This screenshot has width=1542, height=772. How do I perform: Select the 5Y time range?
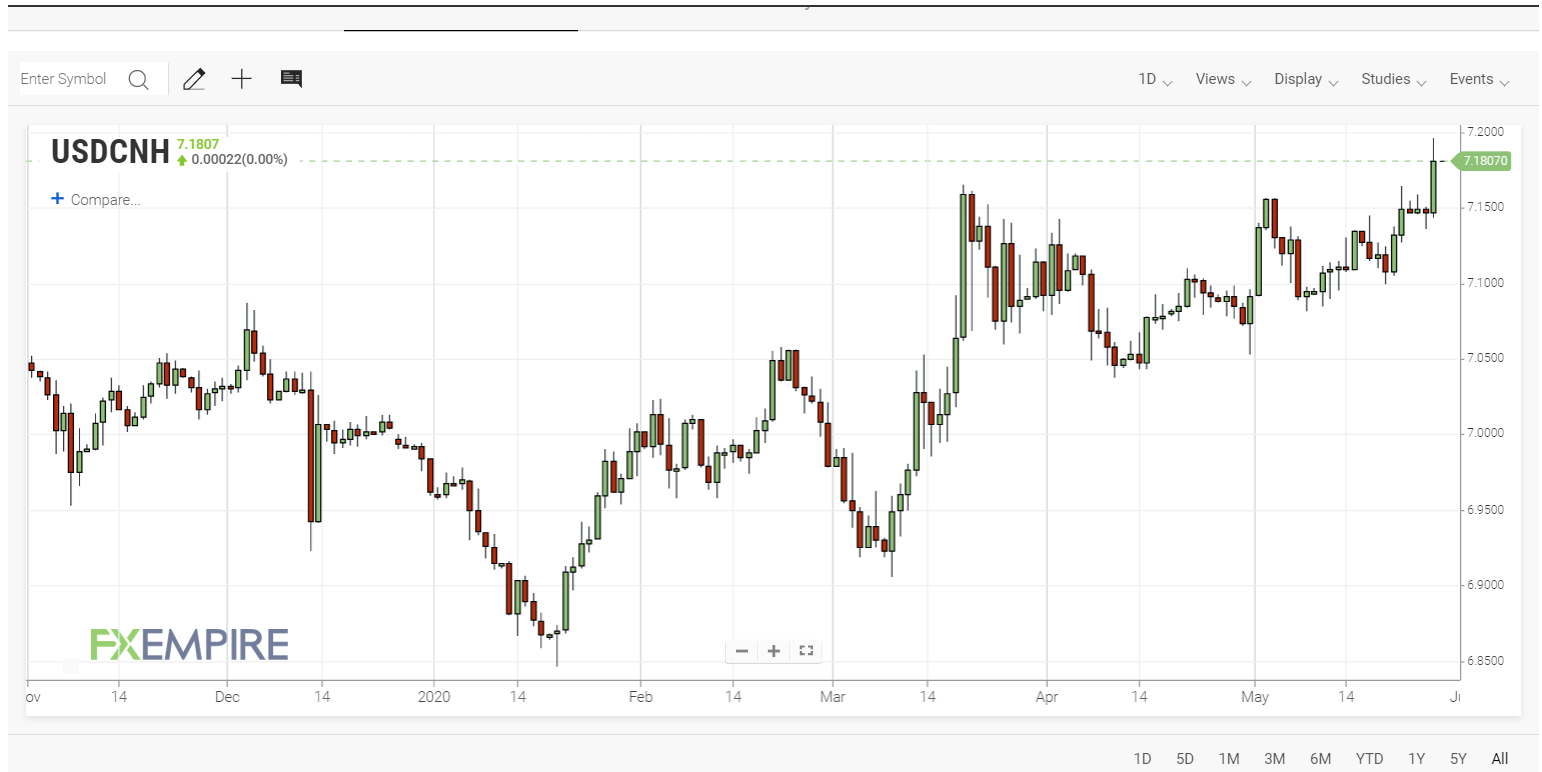[1458, 758]
